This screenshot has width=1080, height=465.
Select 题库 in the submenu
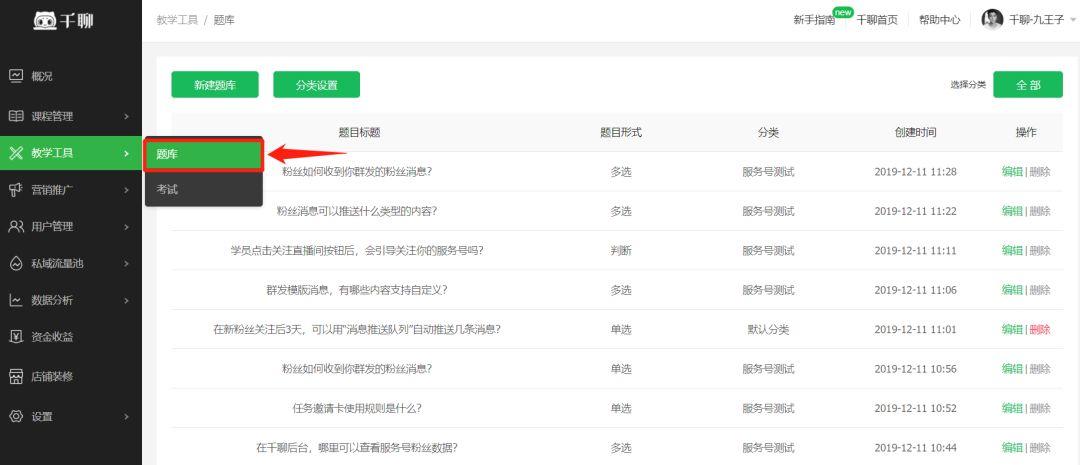tap(203, 155)
